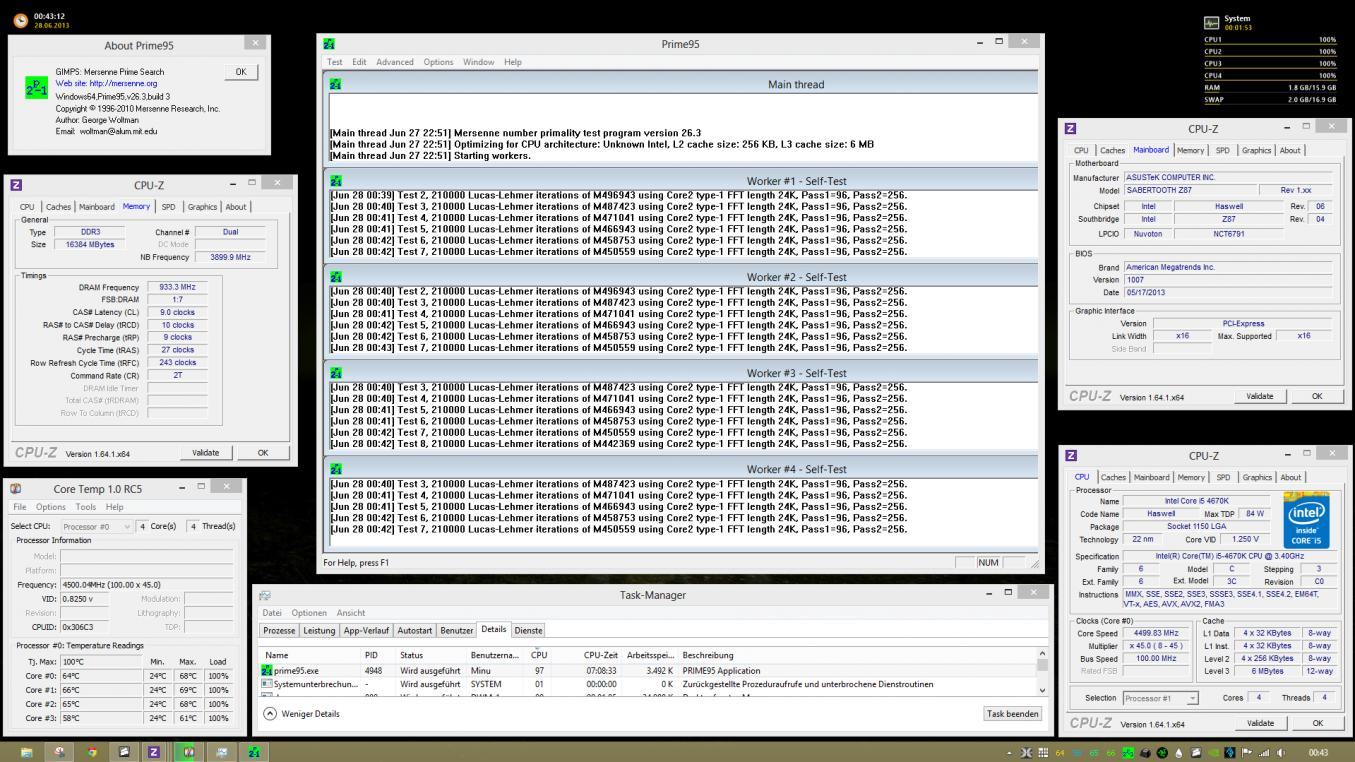Click the Worker #3 Self-Test window icon

[335, 373]
